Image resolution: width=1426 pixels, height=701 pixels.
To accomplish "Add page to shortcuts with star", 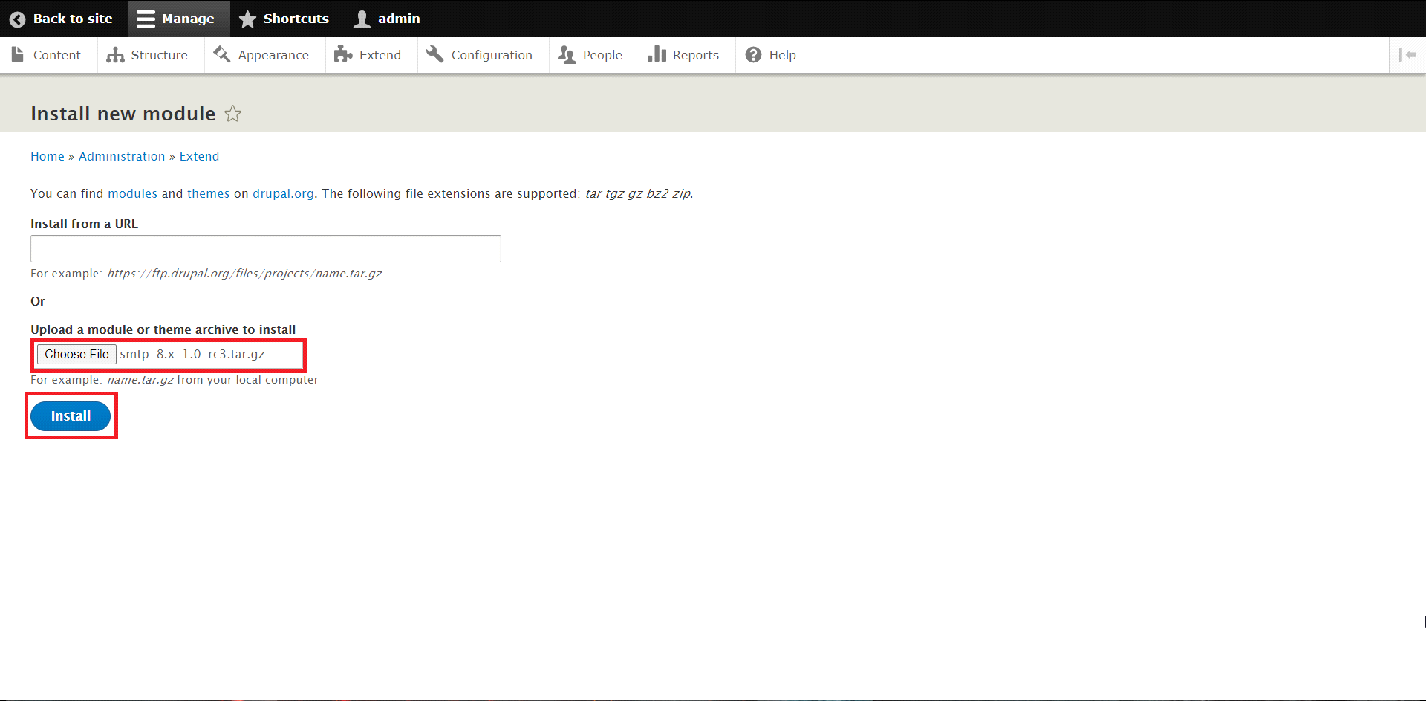I will pos(233,114).
